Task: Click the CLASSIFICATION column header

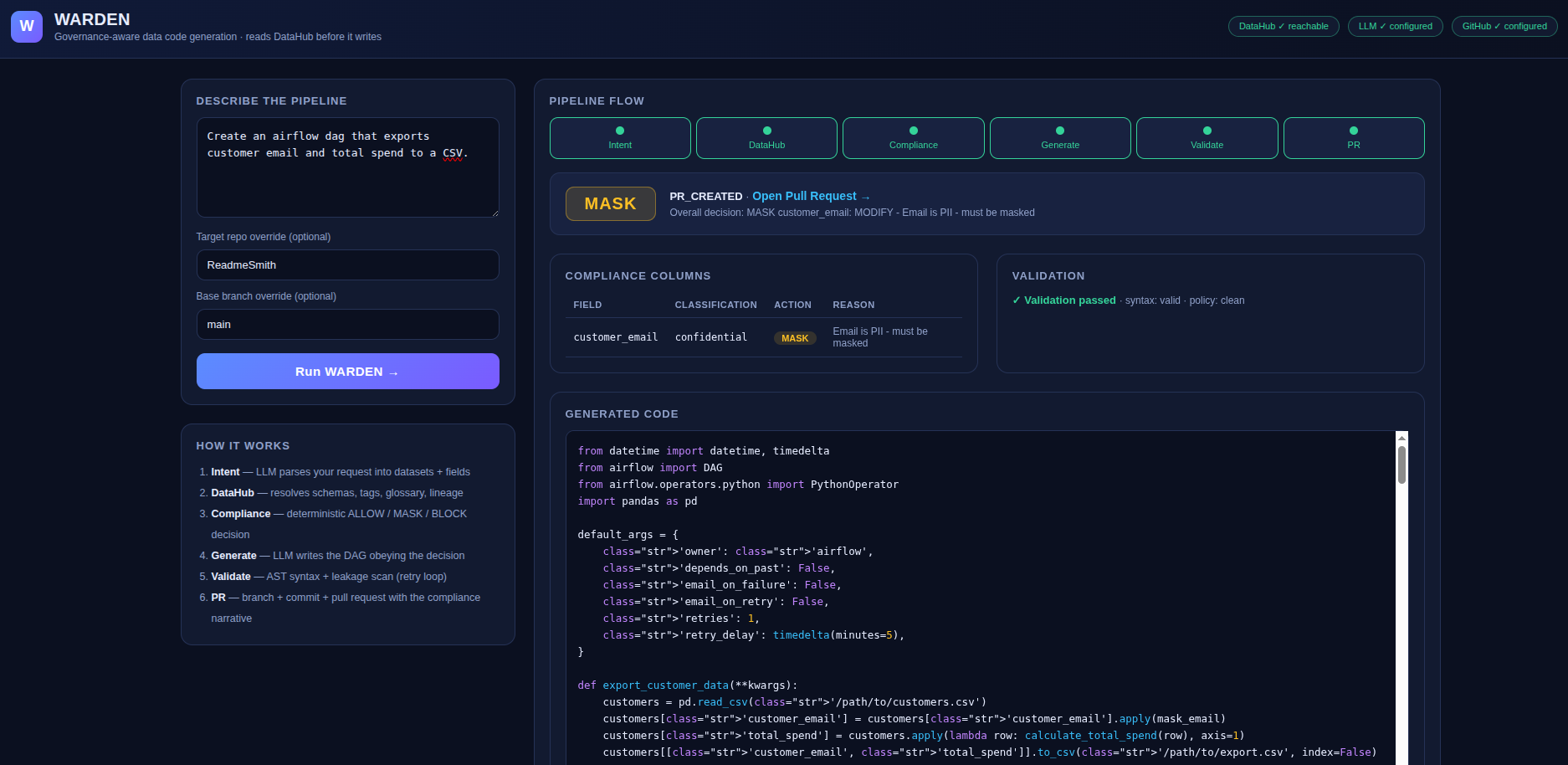Action: coord(716,305)
